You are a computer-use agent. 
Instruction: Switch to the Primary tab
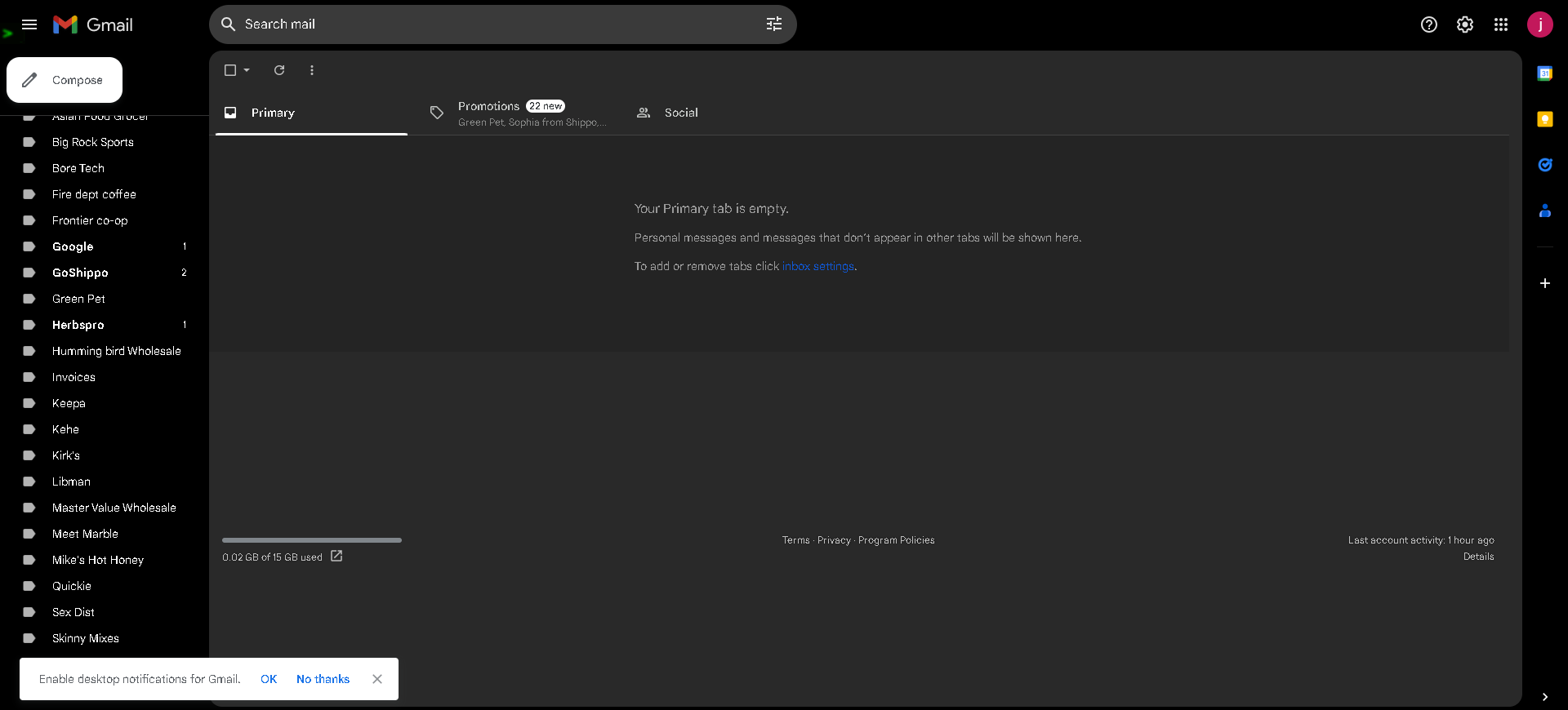point(311,113)
